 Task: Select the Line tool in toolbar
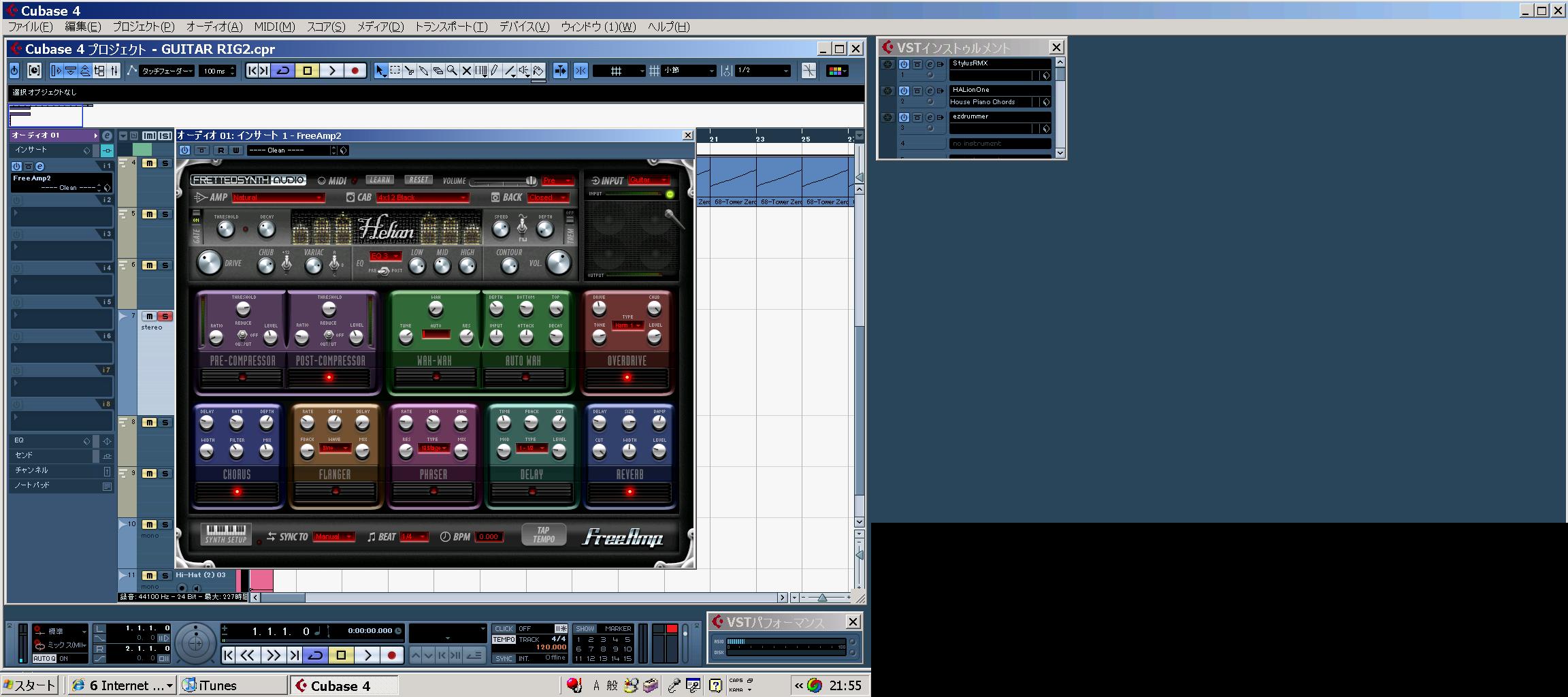point(510,70)
